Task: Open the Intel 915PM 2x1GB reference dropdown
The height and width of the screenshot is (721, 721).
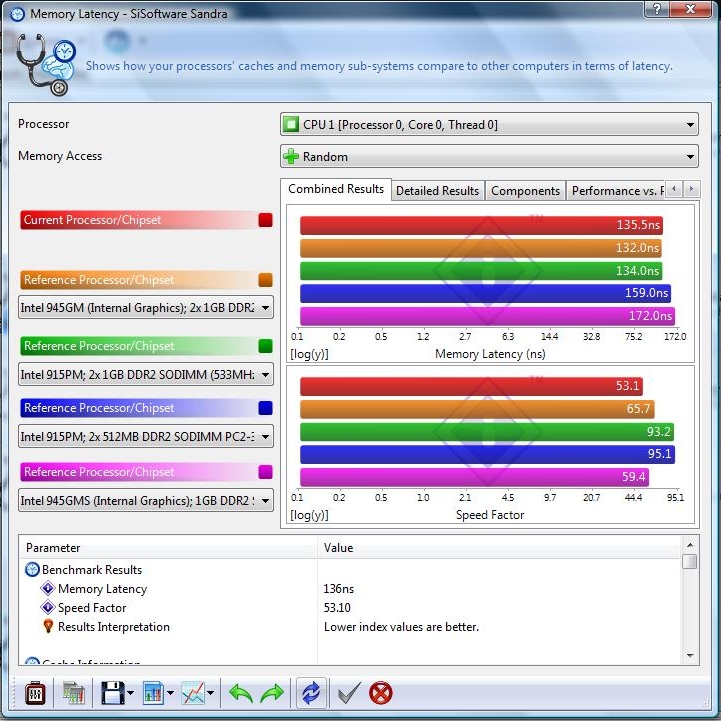Action: click(146, 374)
